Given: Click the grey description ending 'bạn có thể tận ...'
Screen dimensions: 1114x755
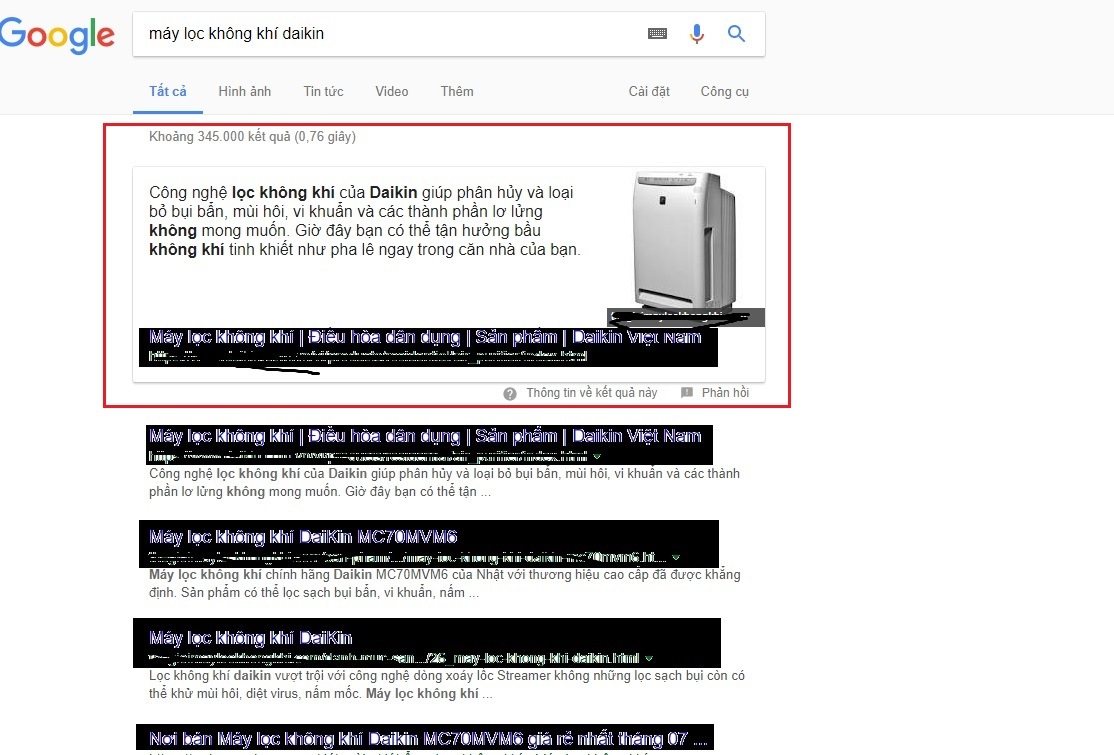Looking at the screenshot, I should [x=444, y=482].
